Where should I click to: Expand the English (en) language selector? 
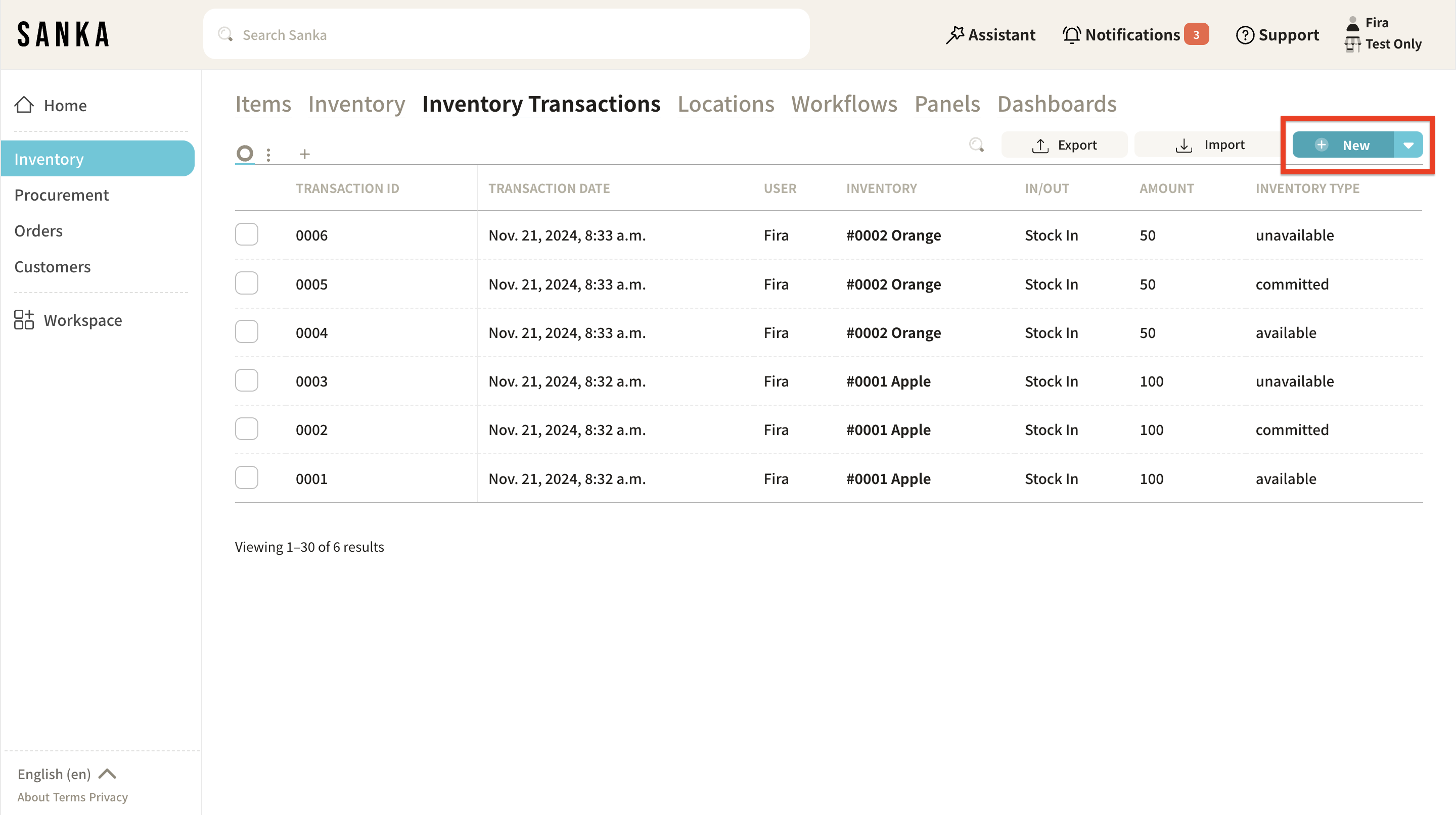click(x=66, y=774)
